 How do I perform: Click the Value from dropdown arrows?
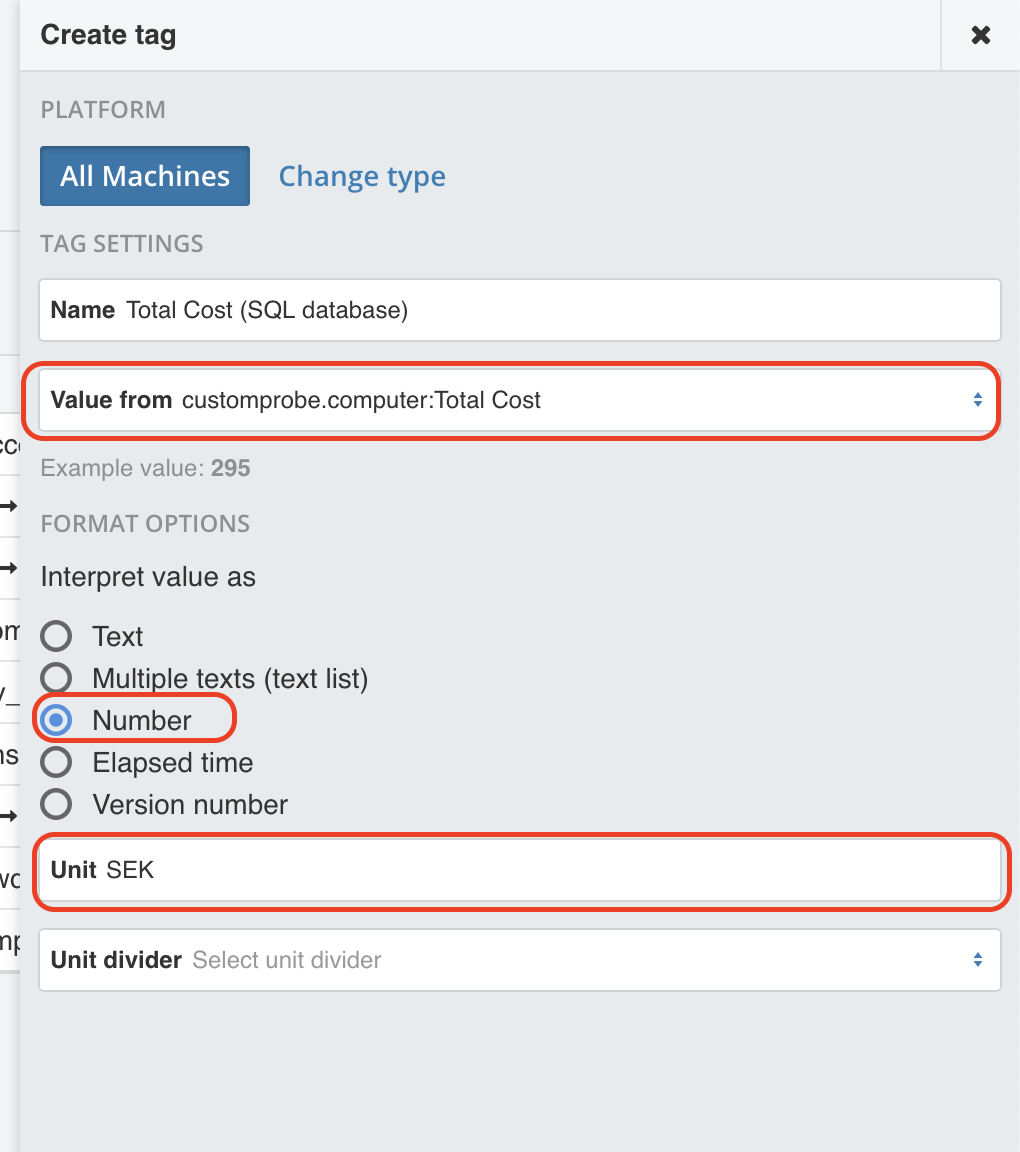977,400
